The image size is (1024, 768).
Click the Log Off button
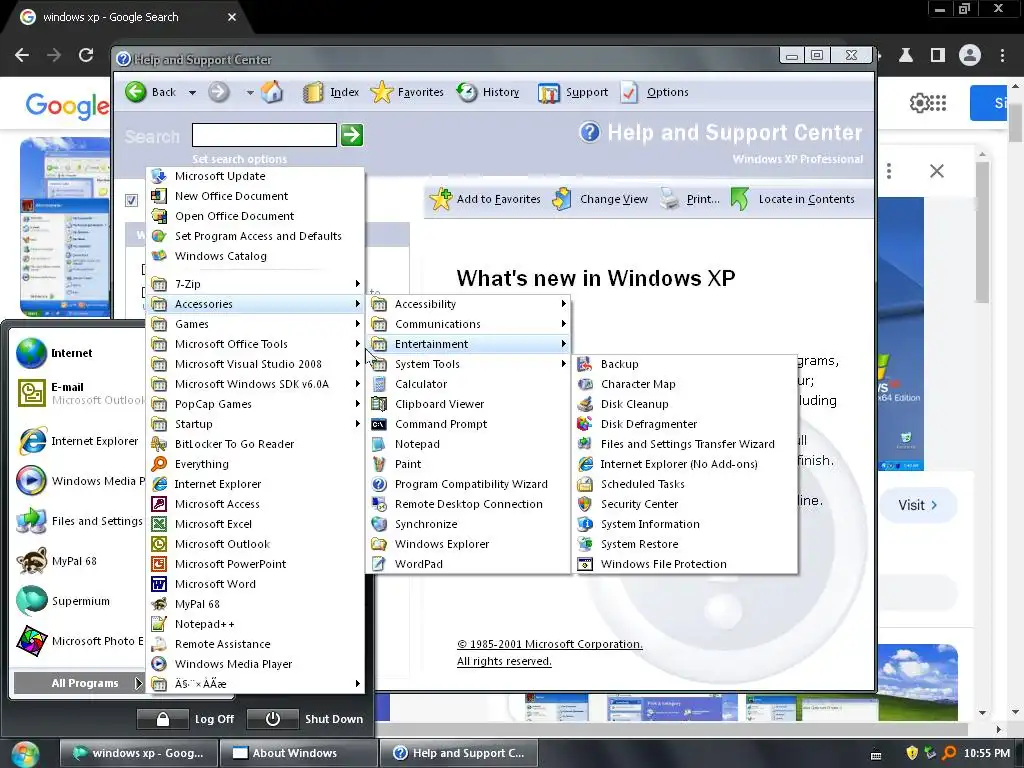coord(186,719)
